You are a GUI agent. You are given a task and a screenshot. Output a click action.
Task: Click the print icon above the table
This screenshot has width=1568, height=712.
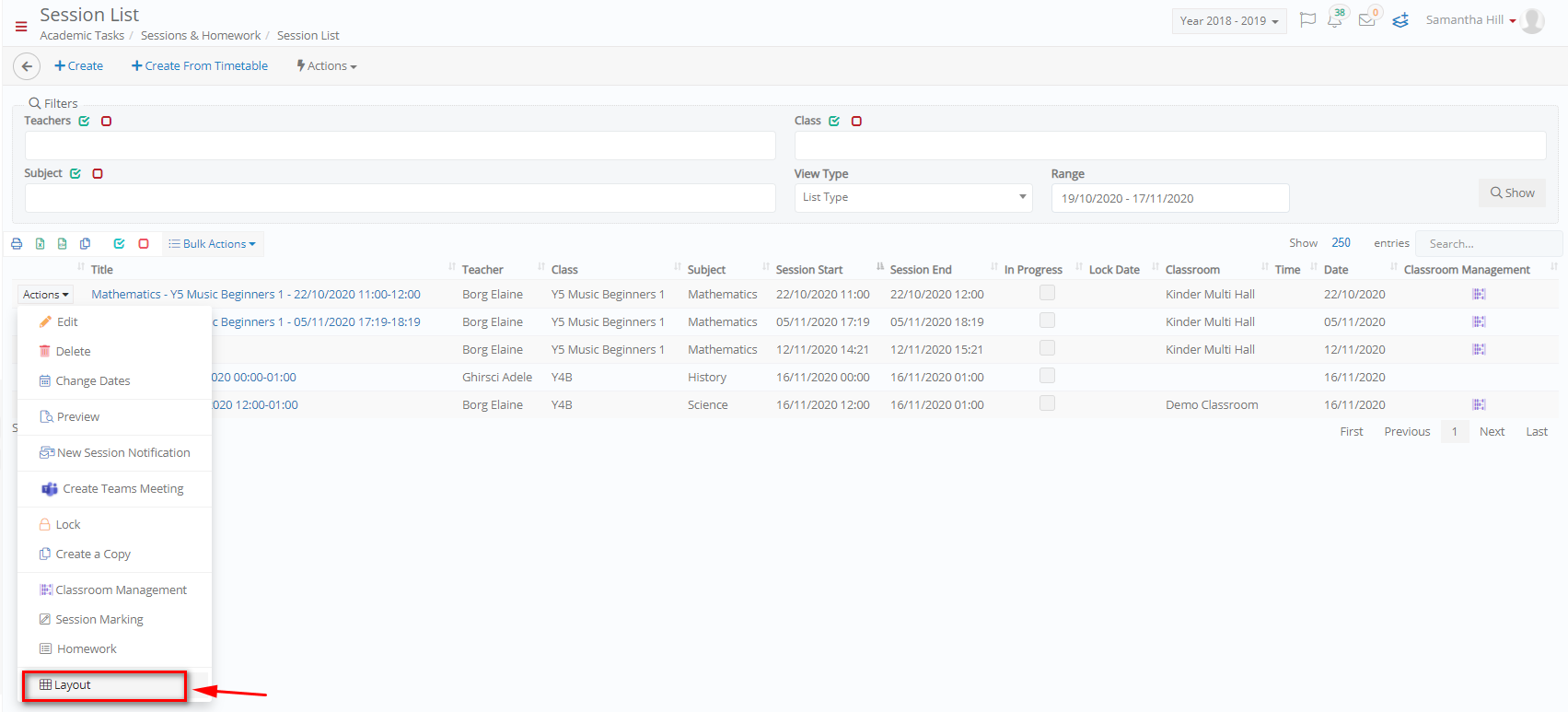tap(17, 244)
